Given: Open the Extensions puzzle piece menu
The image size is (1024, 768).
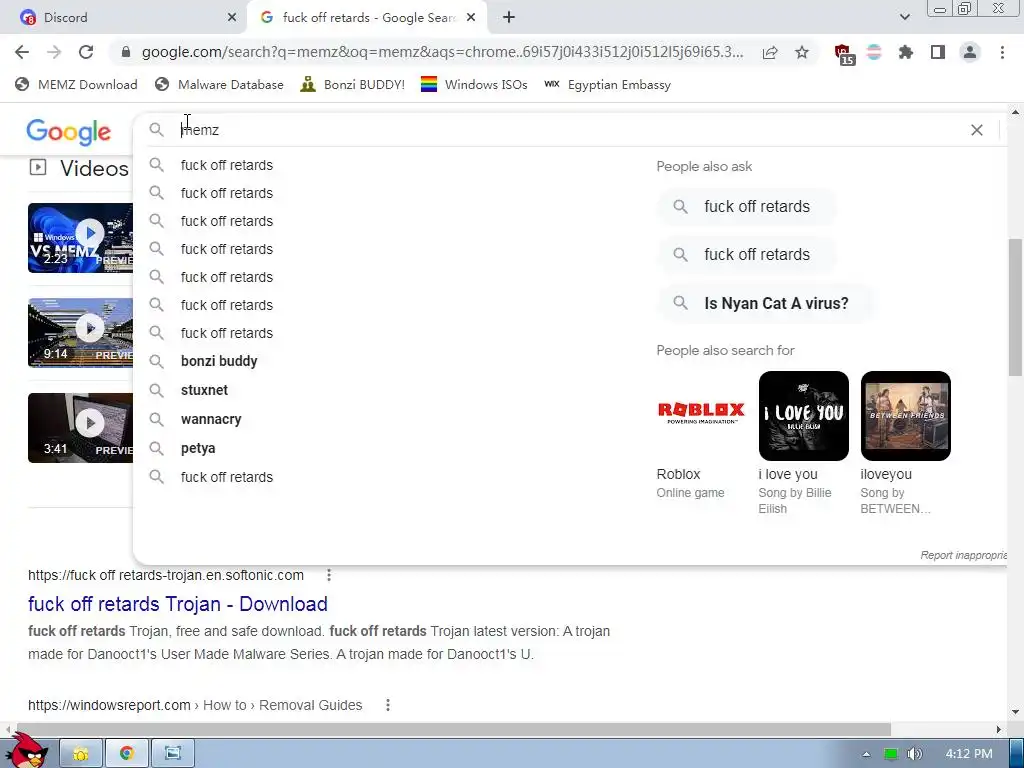Looking at the screenshot, I should [x=906, y=52].
